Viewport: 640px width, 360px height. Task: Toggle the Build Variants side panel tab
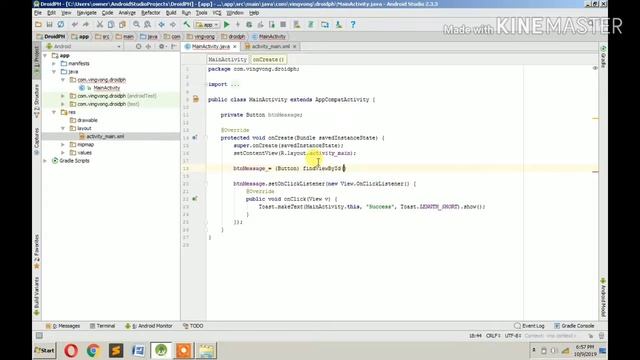point(37,296)
